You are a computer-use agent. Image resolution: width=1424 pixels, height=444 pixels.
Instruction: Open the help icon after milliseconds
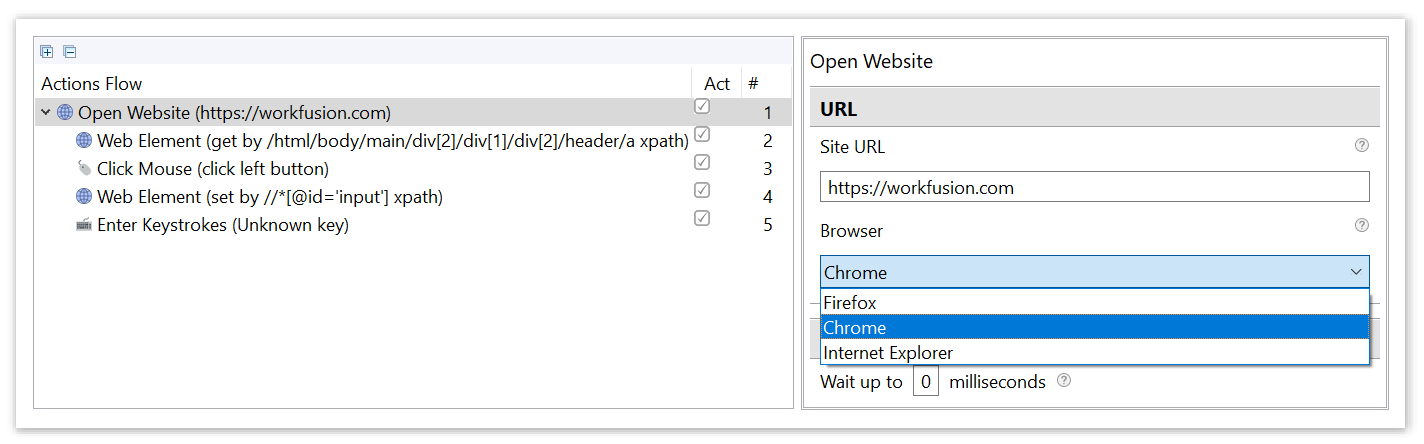click(x=1064, y=381)
